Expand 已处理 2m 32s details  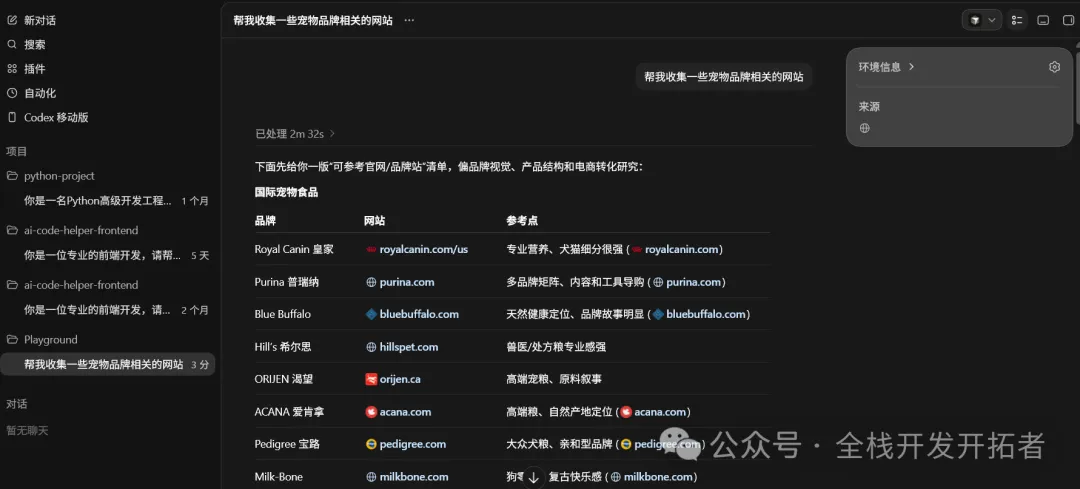click(295, 134)
